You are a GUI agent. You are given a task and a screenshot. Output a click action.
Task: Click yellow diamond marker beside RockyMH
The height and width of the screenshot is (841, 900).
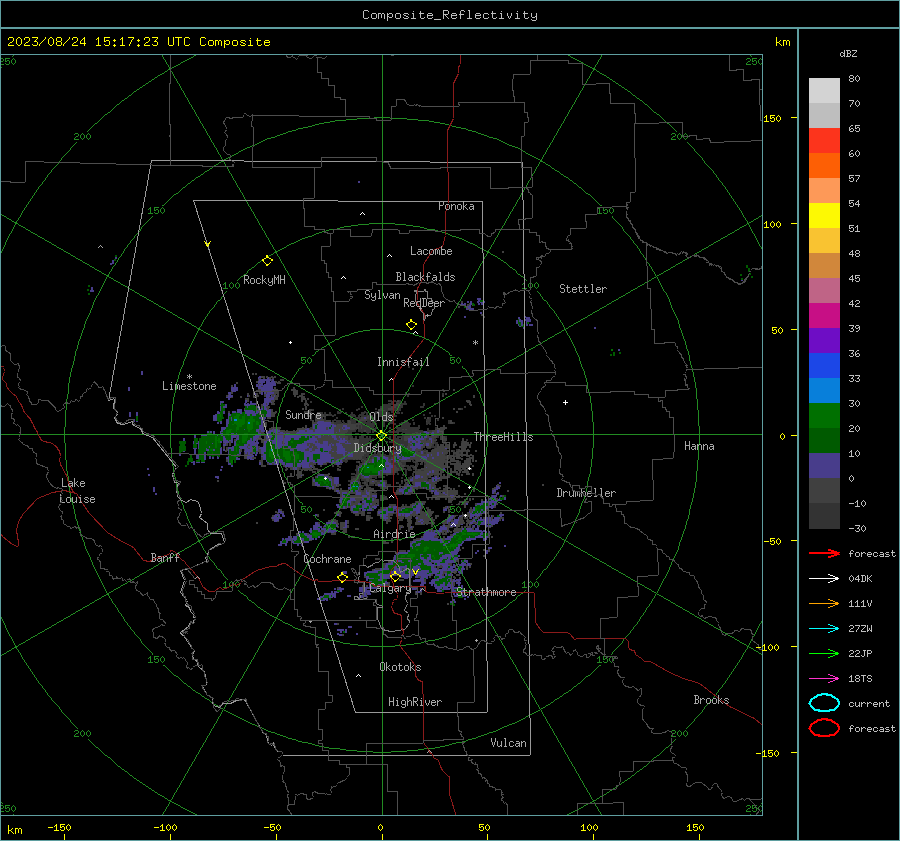point(267,261)
